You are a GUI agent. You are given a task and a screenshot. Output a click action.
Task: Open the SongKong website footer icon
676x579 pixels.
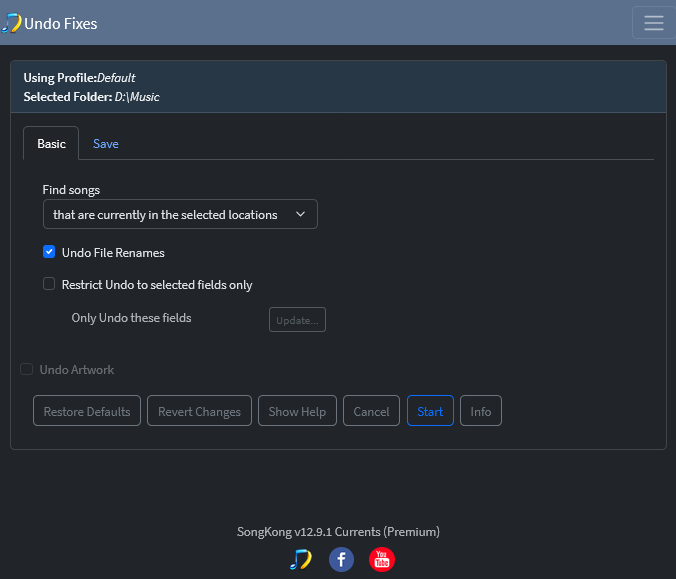pos(300,559)
